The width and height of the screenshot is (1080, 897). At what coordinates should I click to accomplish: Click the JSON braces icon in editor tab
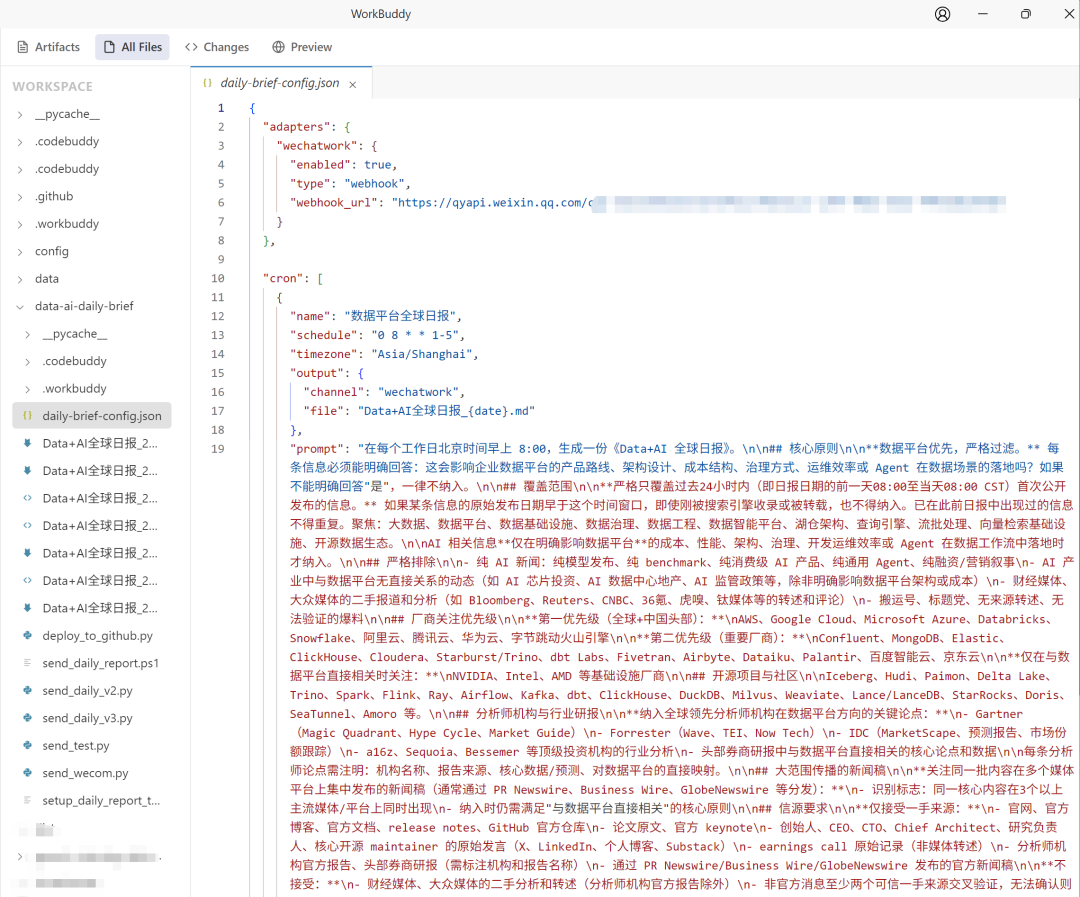tap(207, 83)
